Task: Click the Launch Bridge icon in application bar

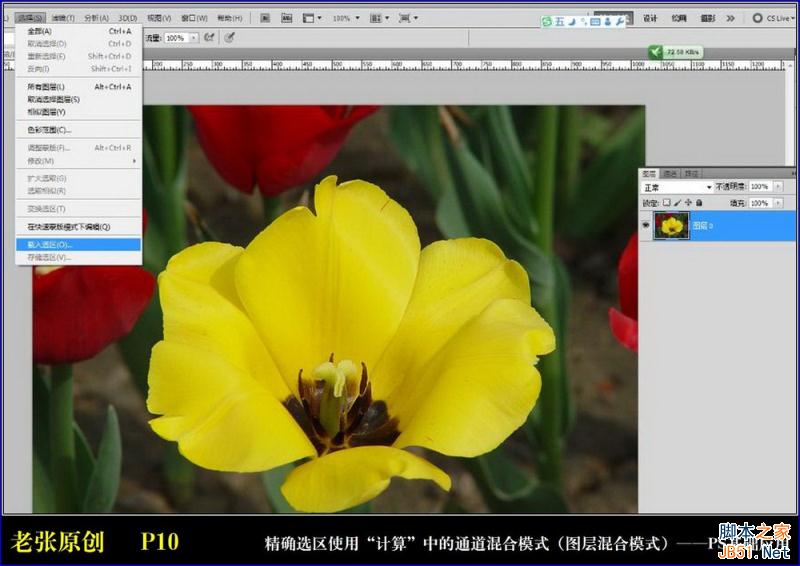Action: click(265, 18)
